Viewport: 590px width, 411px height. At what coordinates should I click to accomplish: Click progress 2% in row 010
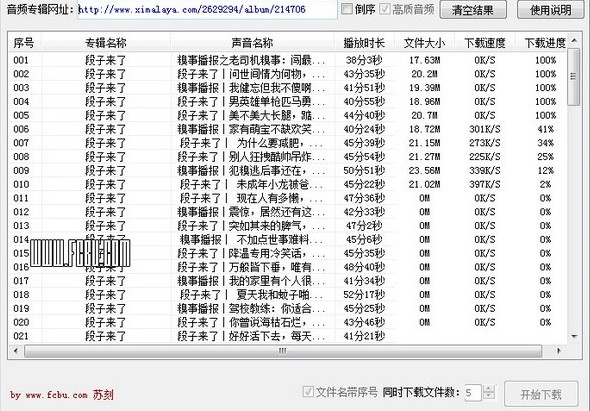tap(545, 184)
